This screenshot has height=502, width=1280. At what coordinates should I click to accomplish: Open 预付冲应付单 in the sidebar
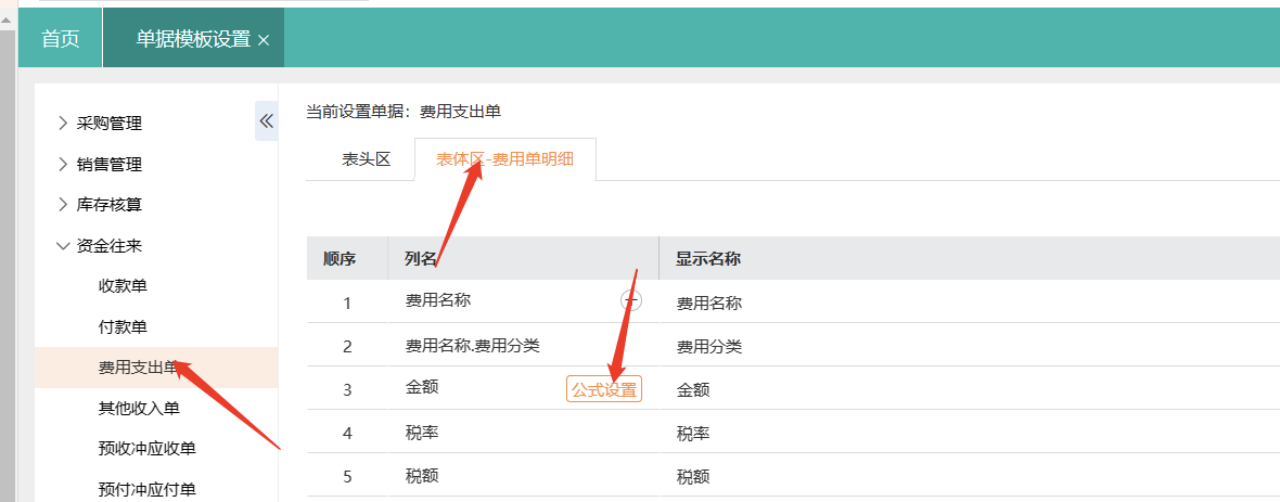point(147,489)
